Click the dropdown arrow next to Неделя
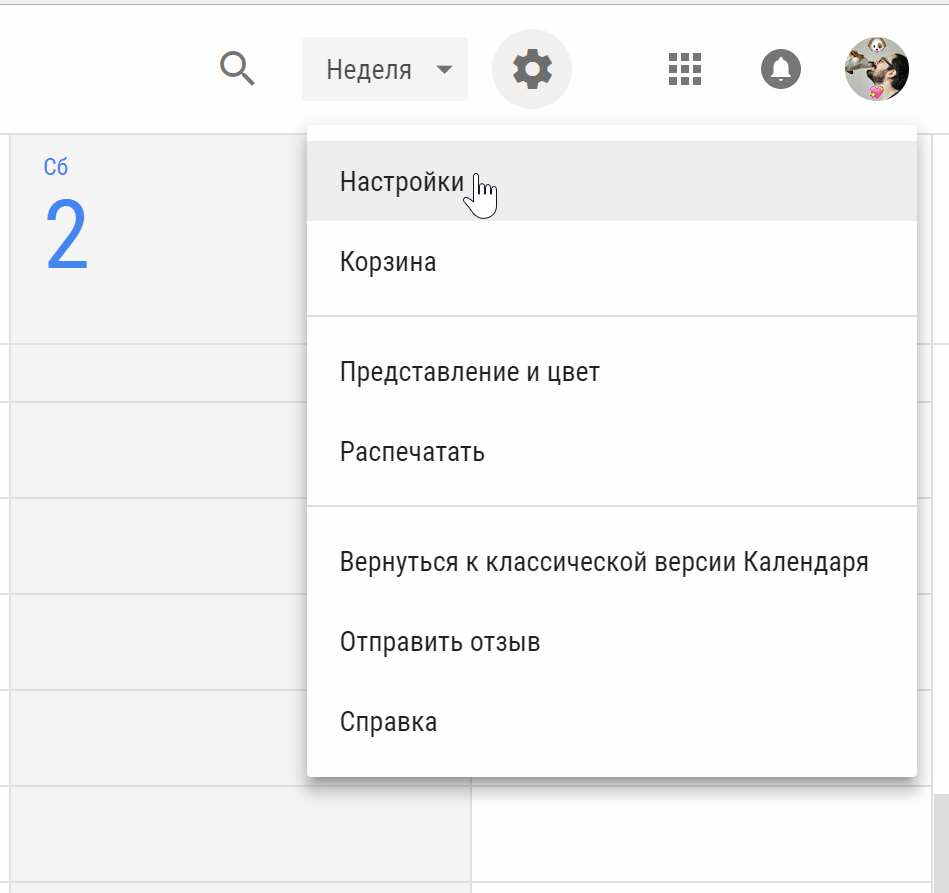Screen dimensions: 949x893 (443, 68)
